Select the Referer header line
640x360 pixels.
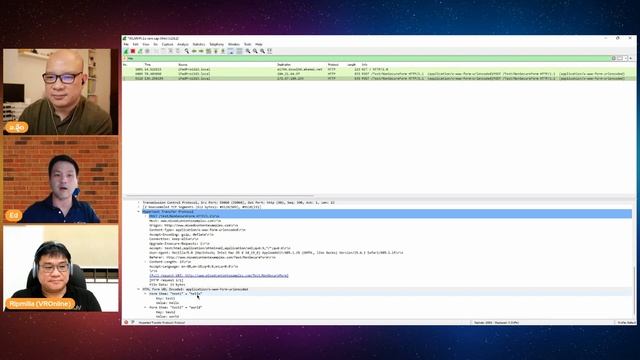(x=212, y=257)
